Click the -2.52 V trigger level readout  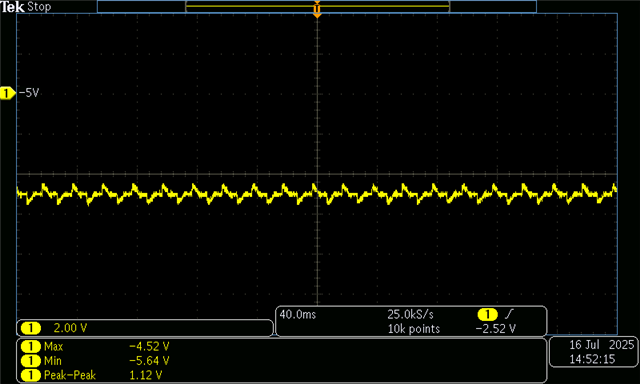point(496,329)
